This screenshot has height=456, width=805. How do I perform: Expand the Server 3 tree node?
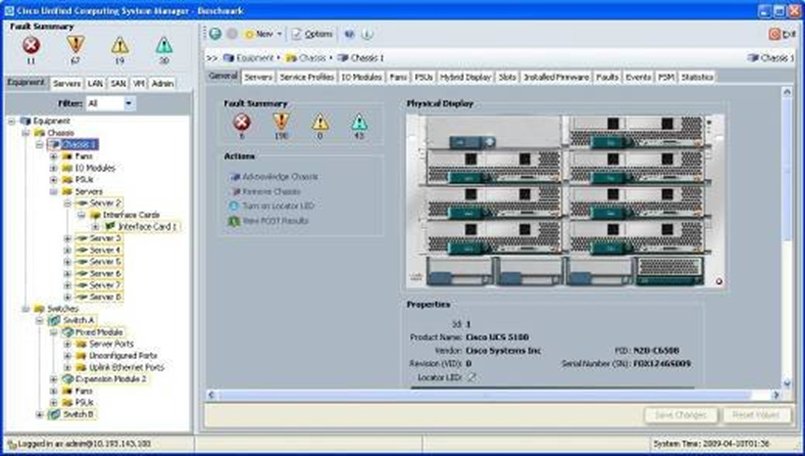coord(67,238)
